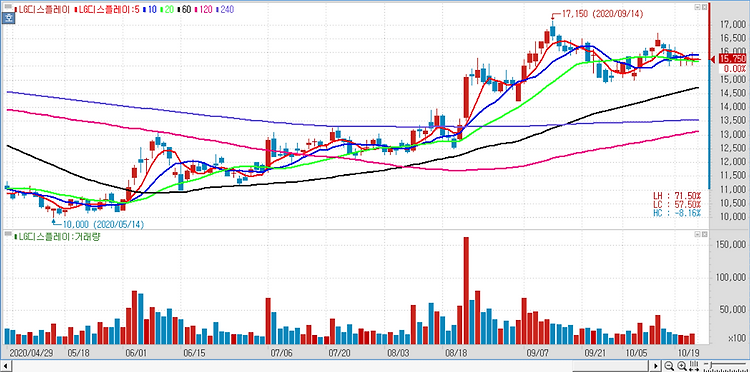Select the green 20-day moving average legend
The image size is (750, 372).
[167, 9]
